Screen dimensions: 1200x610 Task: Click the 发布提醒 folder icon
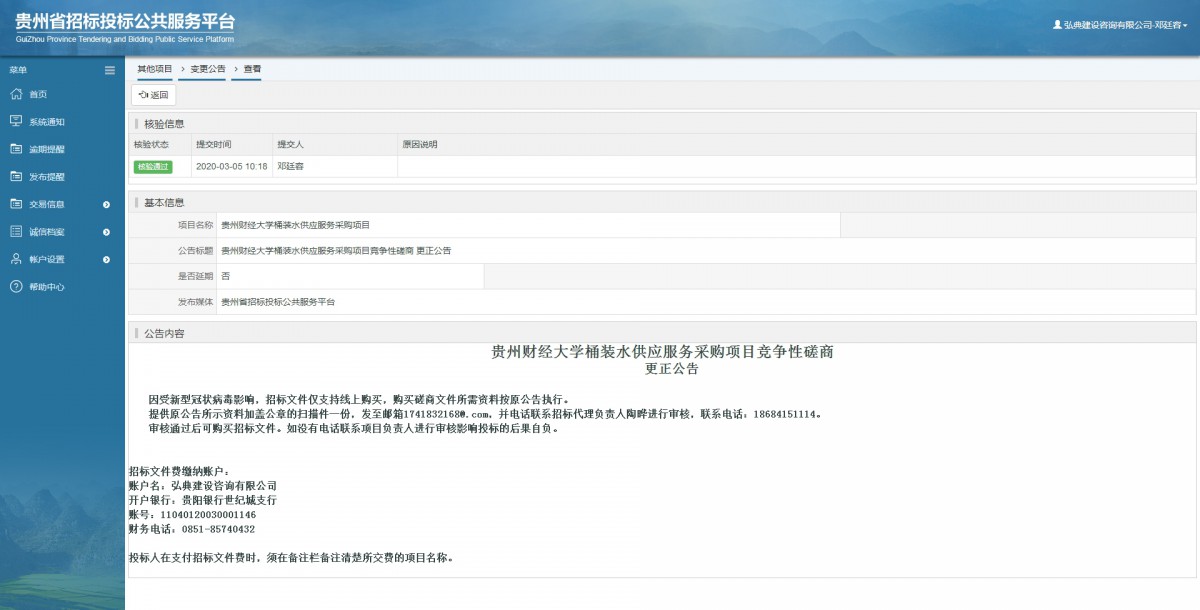pos(15,176)
